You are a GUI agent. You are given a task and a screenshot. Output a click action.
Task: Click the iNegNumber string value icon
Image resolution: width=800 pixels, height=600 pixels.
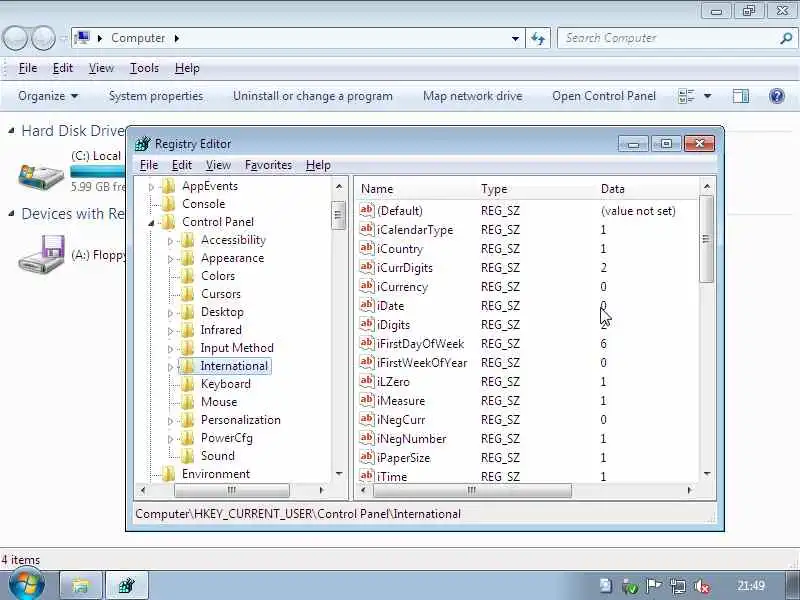click(x=366, y=438)
